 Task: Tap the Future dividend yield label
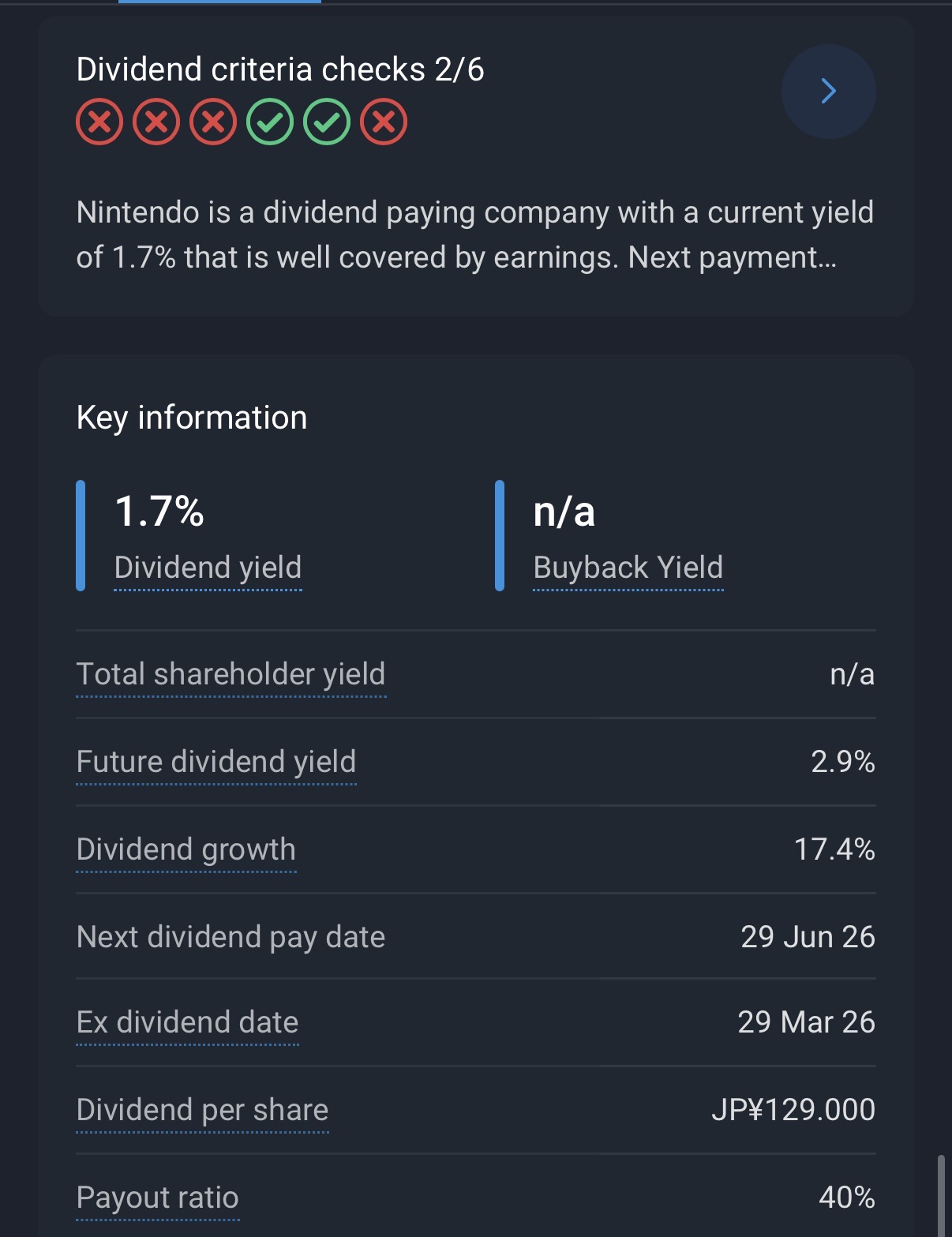216,762
